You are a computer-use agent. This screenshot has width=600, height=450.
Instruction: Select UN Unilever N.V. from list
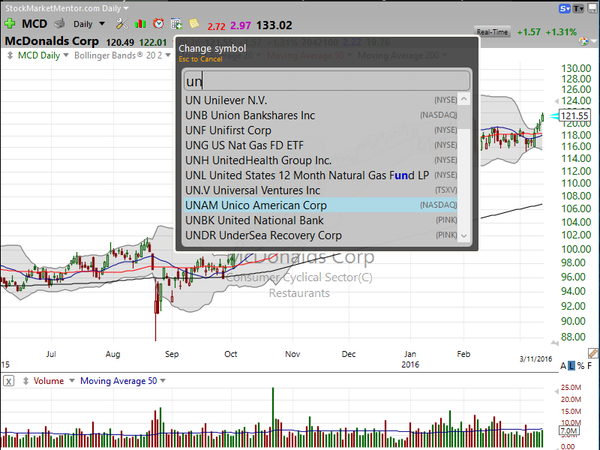click(321, 100)
